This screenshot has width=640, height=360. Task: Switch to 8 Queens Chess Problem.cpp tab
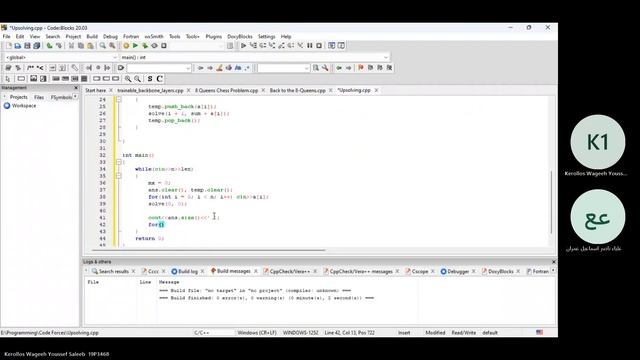pyautogui.click(x=227, y=90)
